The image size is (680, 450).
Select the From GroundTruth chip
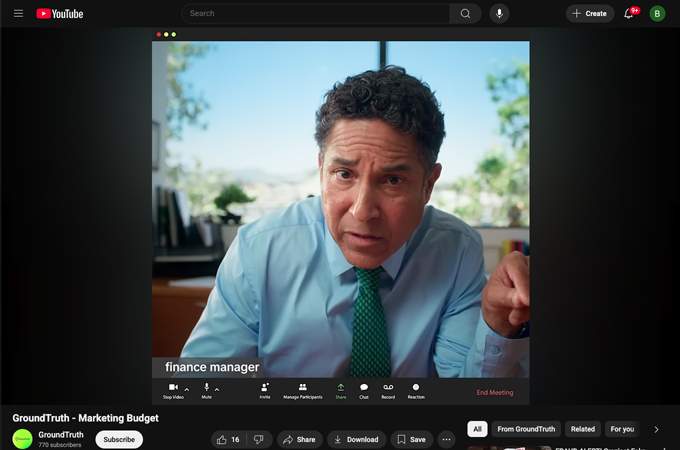tap(526, 429)
